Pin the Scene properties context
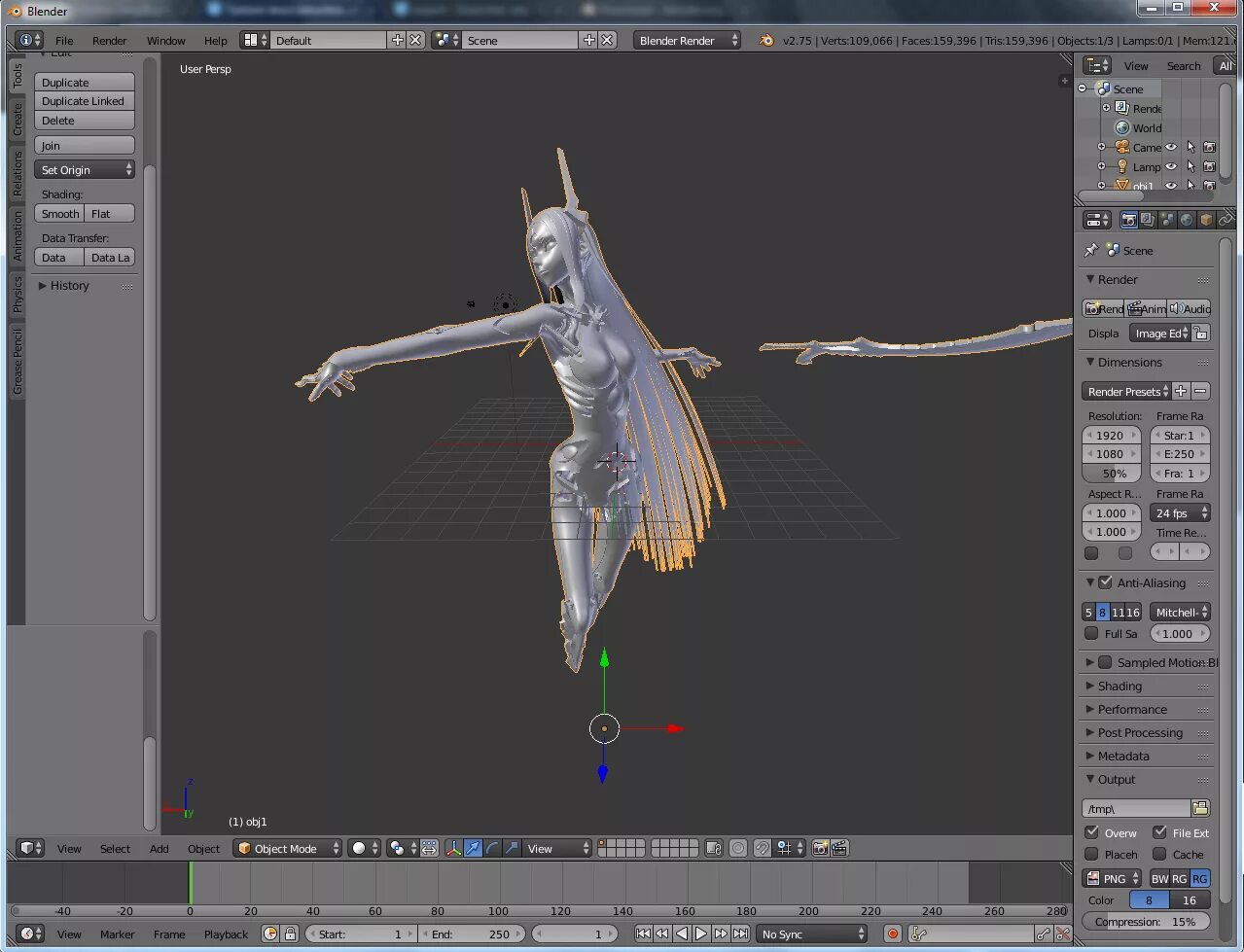The image size is (1244, 952). coord(1091,250)
